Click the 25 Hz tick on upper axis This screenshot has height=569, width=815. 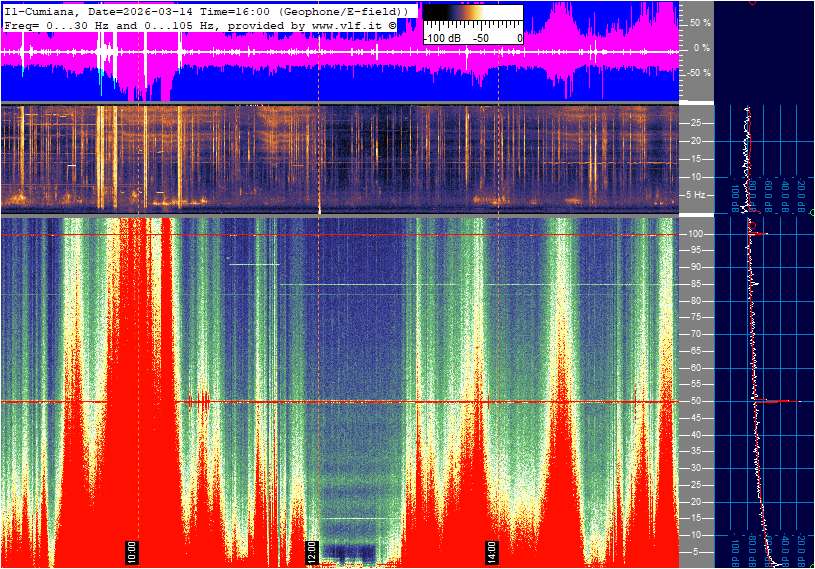694,123
